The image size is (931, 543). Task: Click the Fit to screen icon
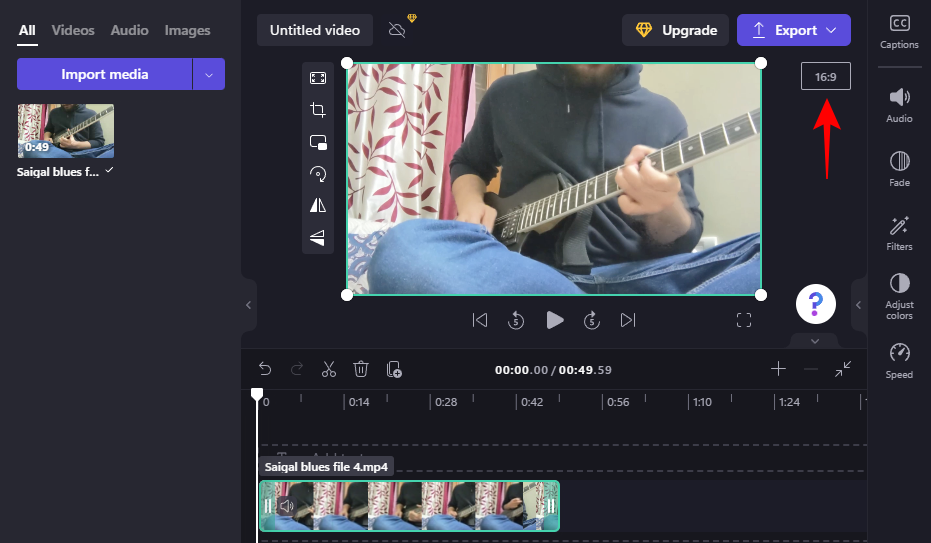[x=318, y=78]
